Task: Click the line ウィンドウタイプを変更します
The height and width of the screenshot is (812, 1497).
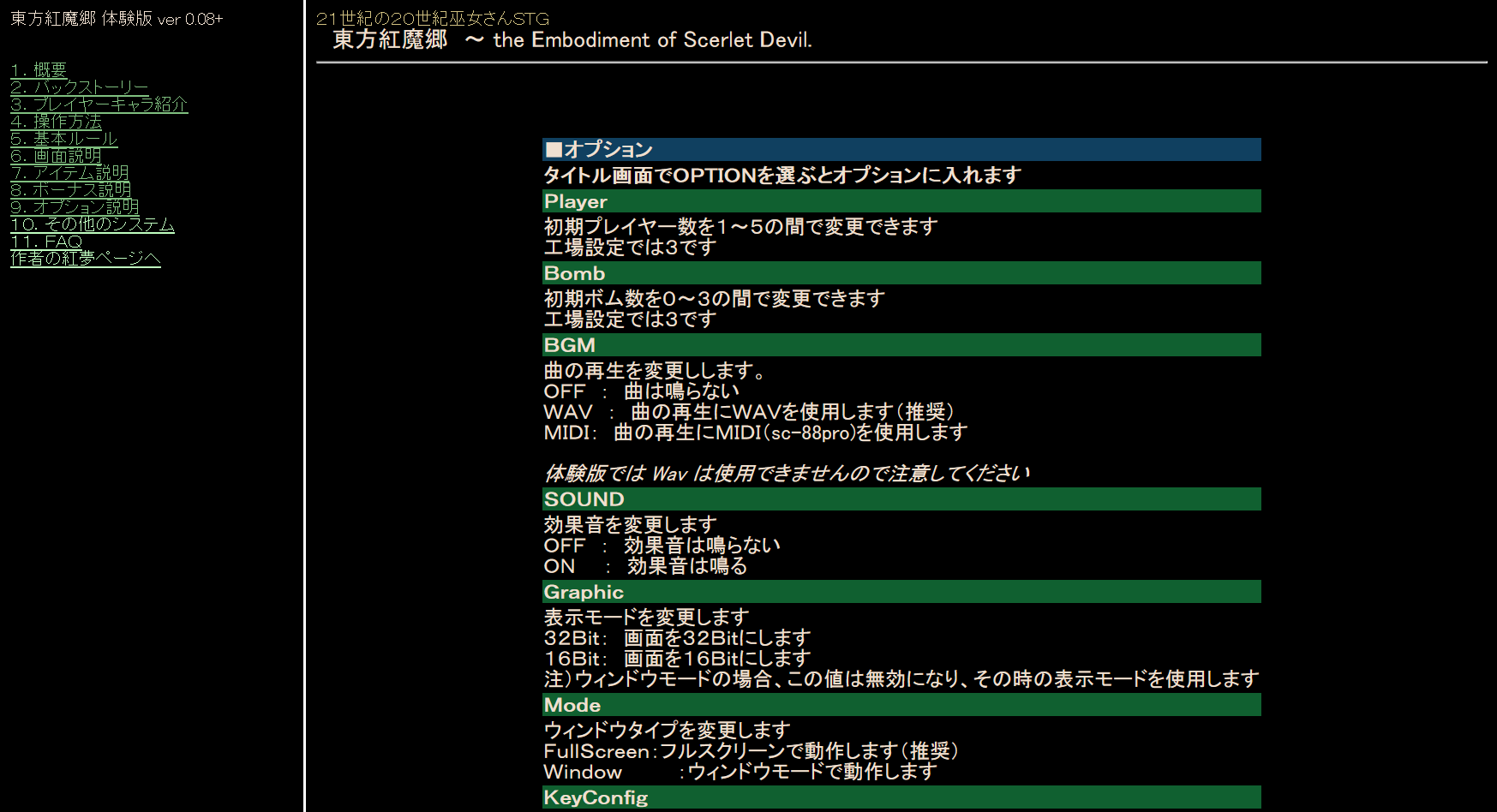Action: click(x=668, y=731)
